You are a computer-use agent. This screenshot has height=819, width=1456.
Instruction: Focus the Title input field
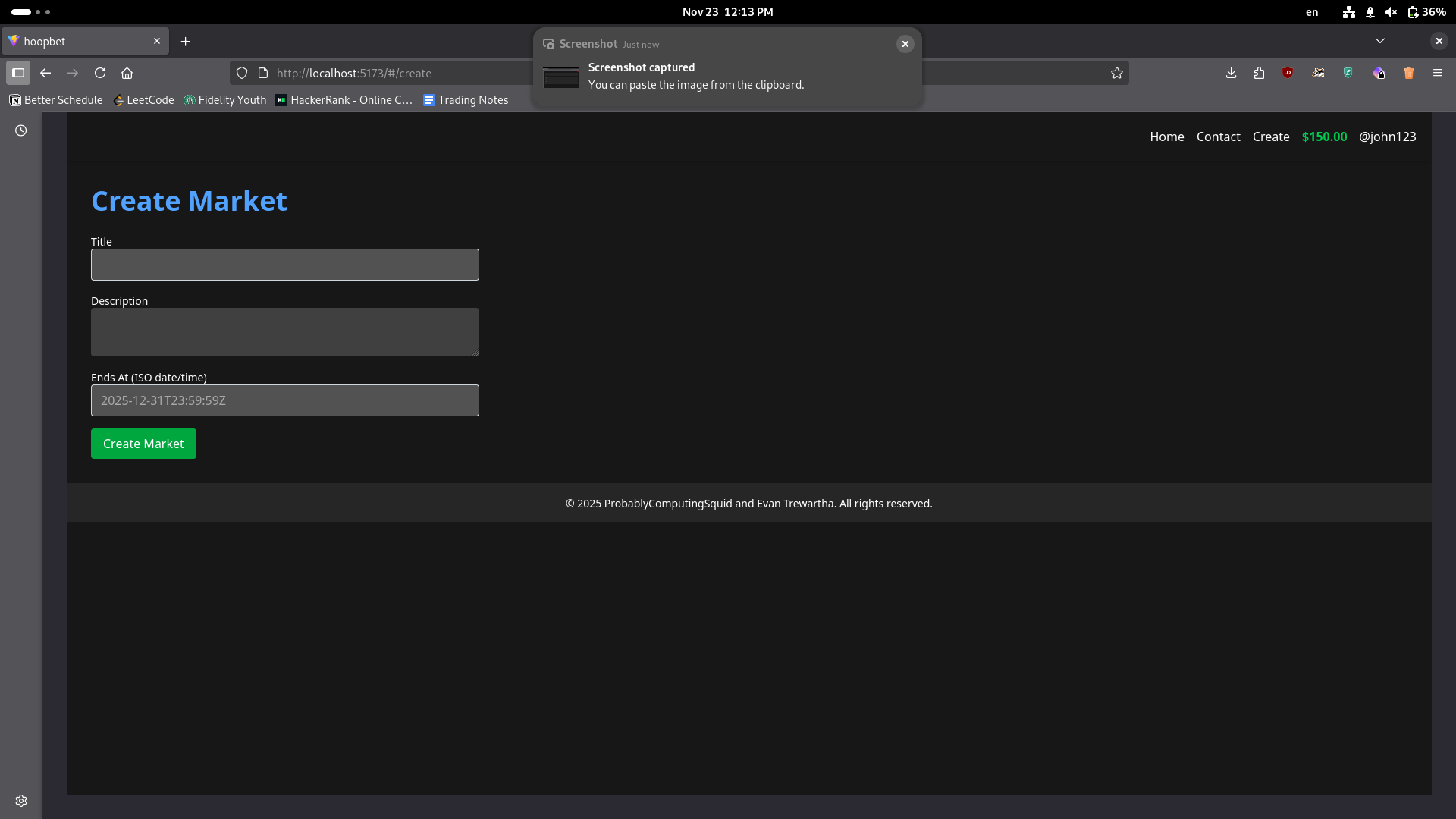click(x=285, y=265)
